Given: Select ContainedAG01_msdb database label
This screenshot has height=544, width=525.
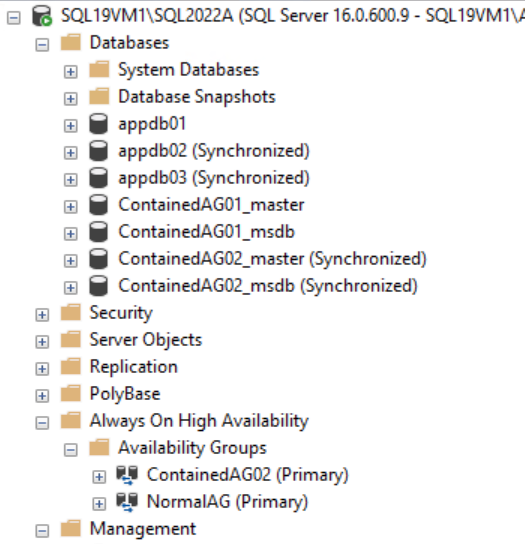Looking at the screenshot, I should (x=206, y=232).
